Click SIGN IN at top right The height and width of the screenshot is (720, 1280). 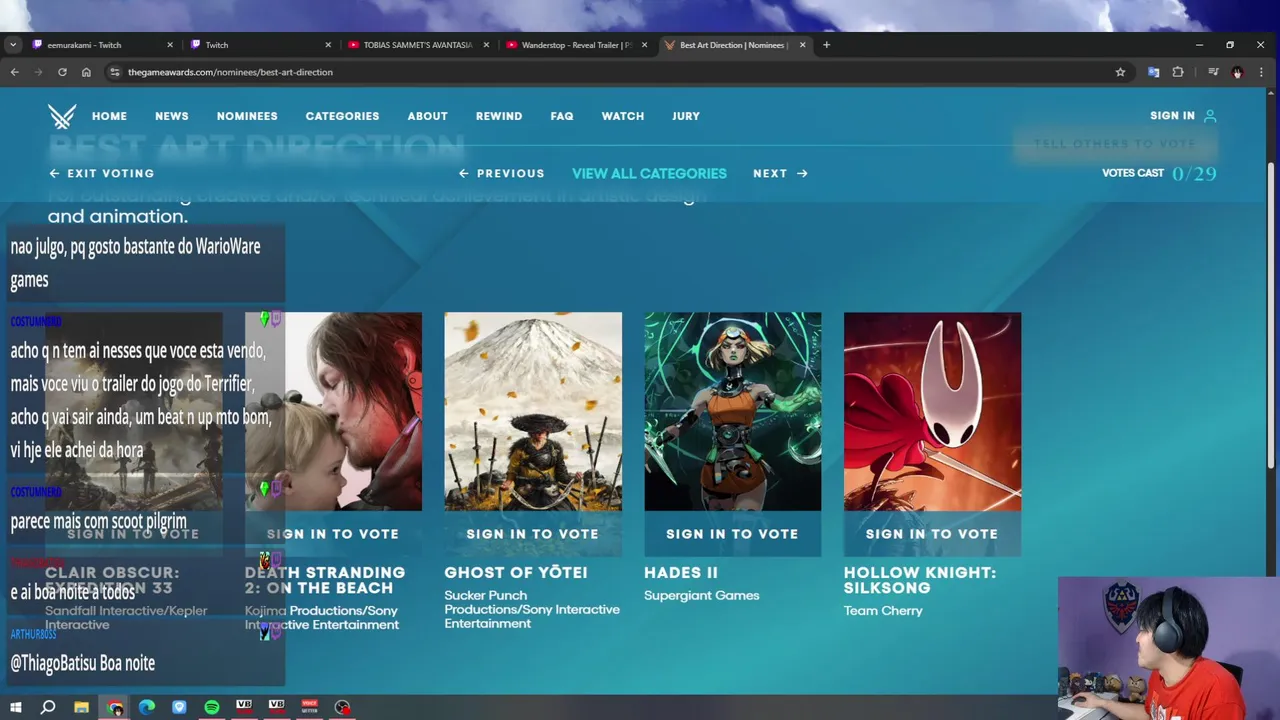[1183, 116]
